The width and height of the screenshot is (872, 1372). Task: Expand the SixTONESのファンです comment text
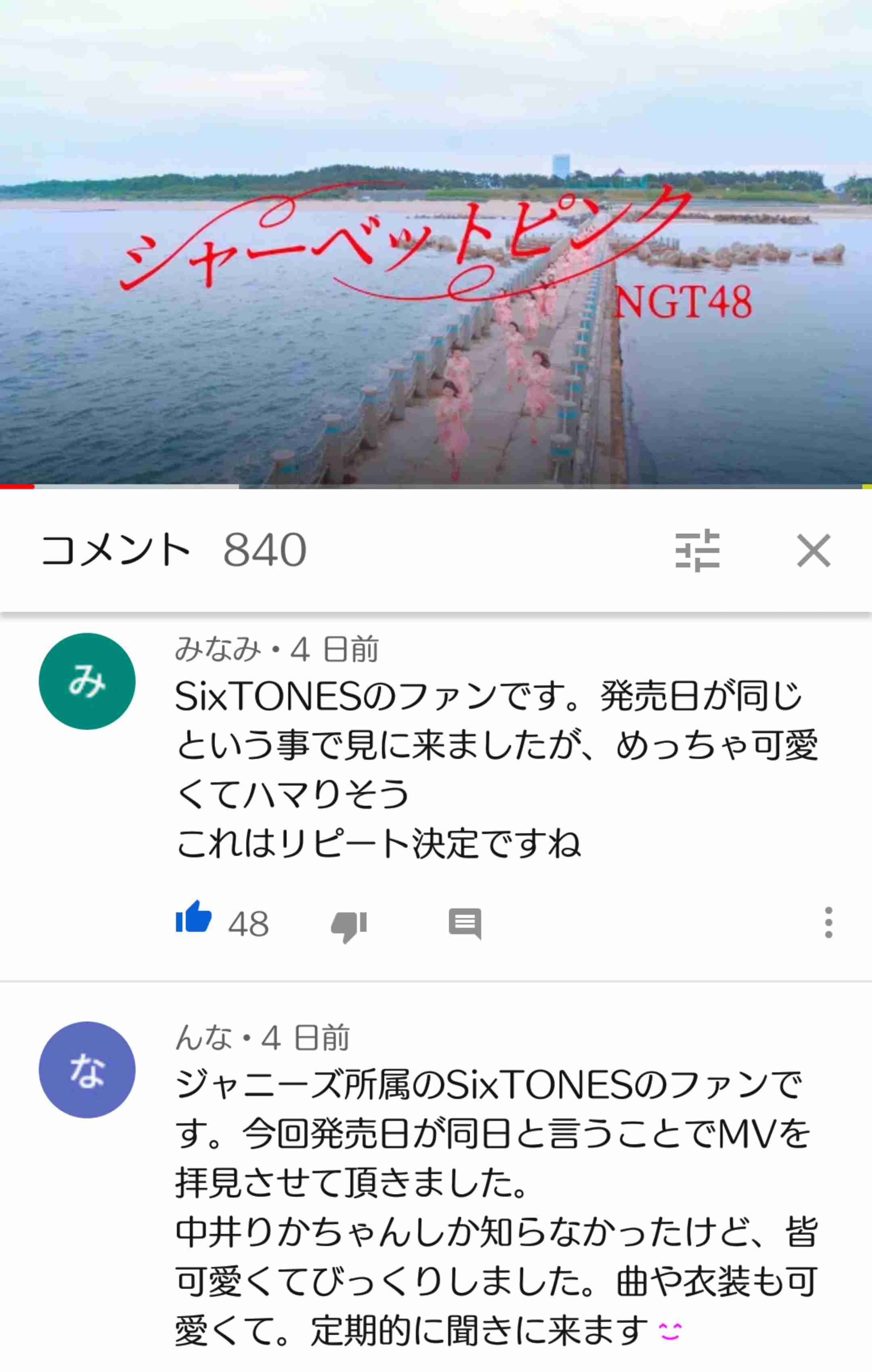497,770
